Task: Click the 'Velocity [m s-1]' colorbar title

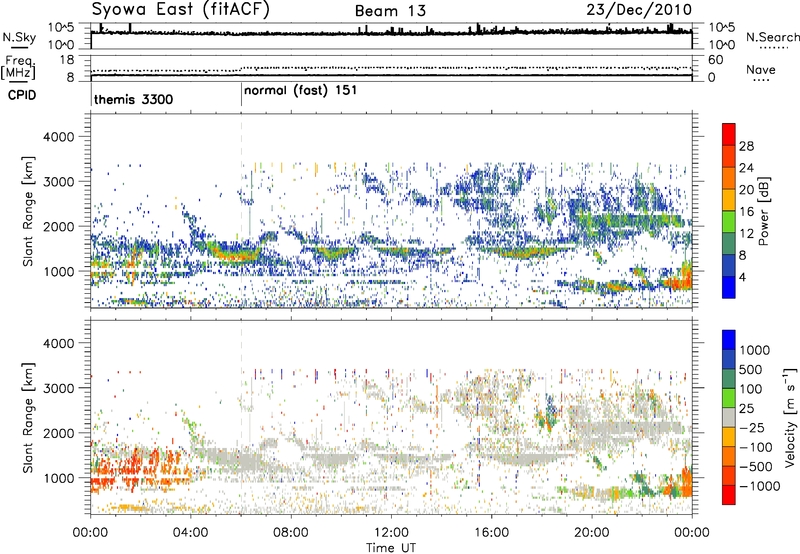Action: pos(790,417)
